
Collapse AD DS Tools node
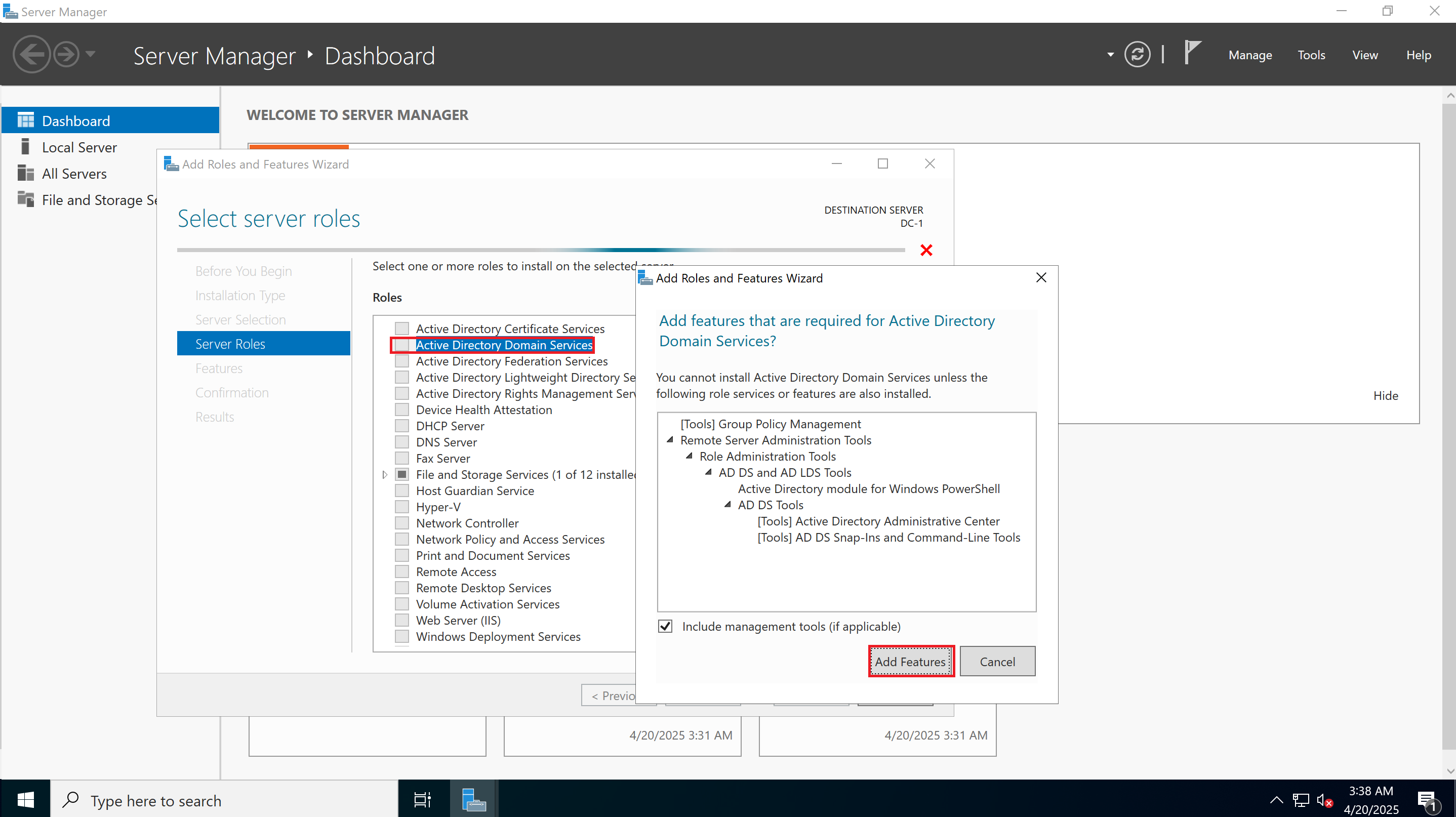pos(727,505)
